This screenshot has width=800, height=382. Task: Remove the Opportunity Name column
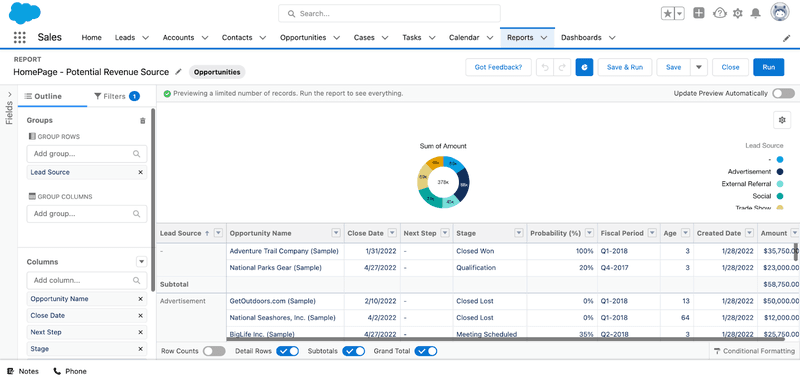coord(140,299)
